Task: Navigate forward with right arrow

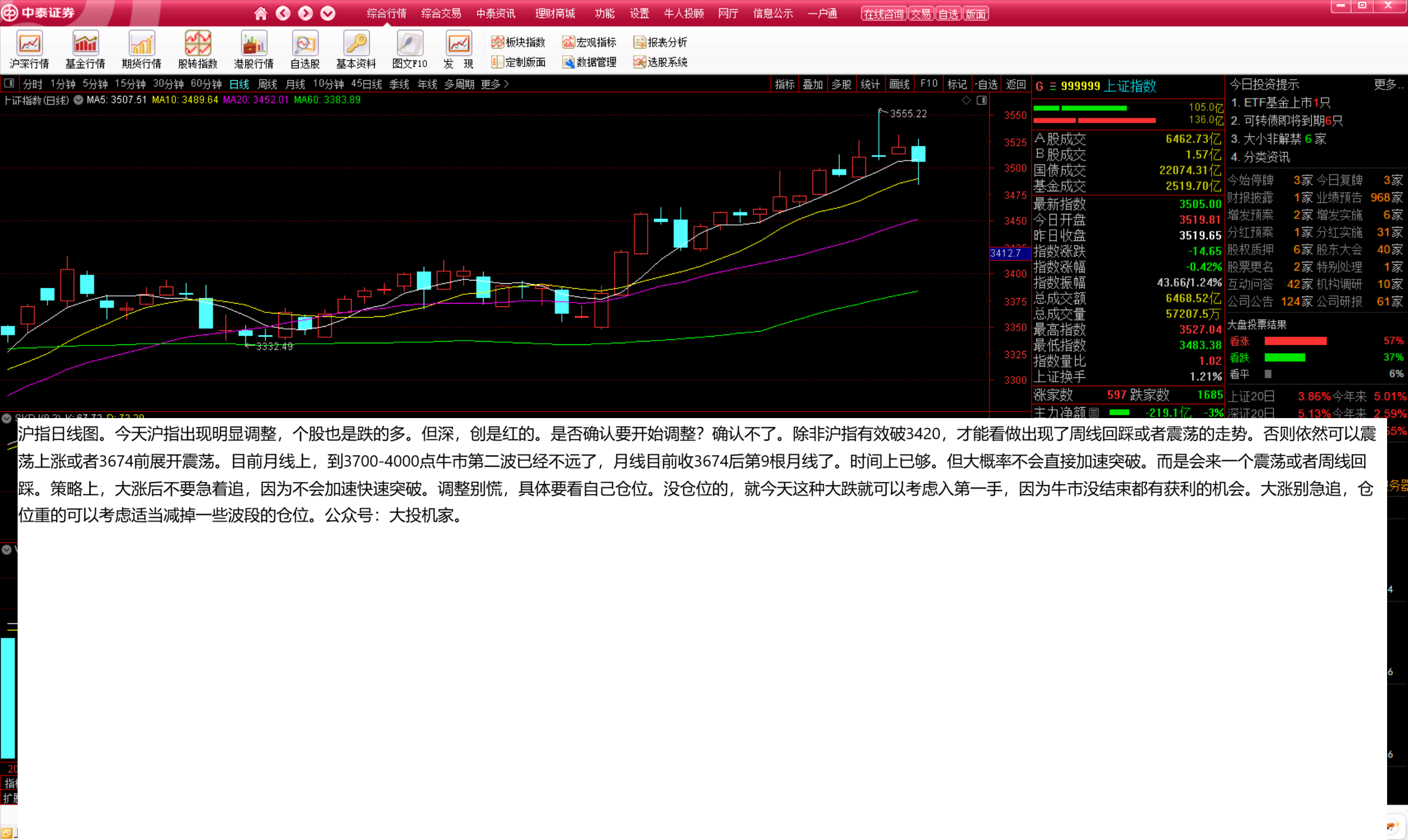Action: 305,13
